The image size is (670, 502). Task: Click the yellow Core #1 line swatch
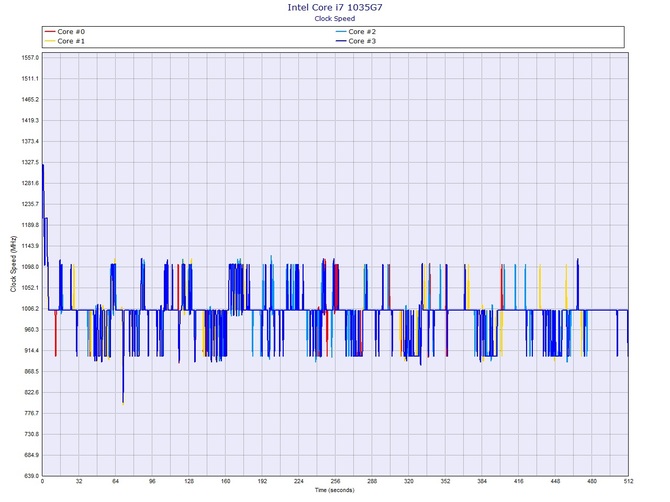[x=50, y=41]
